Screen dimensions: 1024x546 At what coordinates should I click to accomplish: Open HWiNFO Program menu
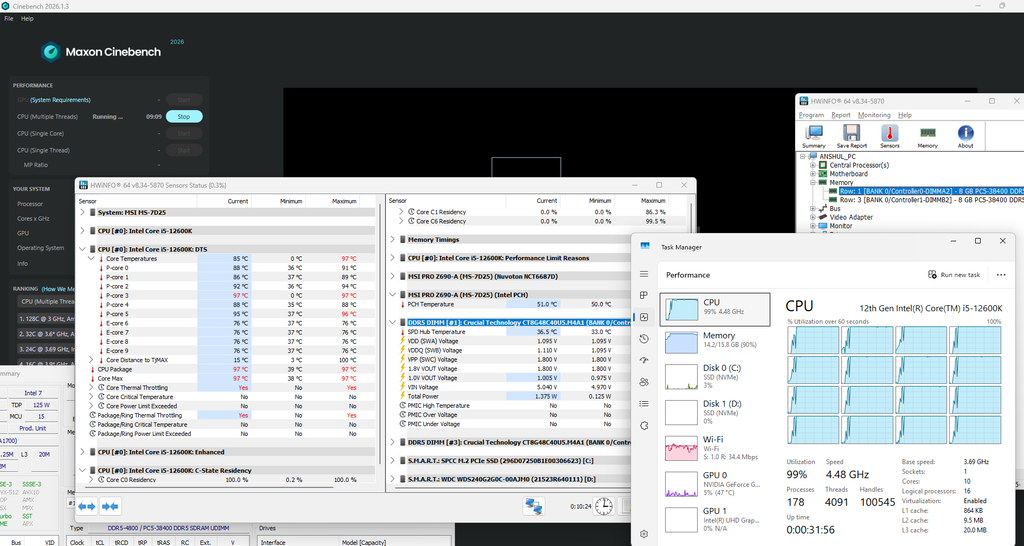coord(811,115)
